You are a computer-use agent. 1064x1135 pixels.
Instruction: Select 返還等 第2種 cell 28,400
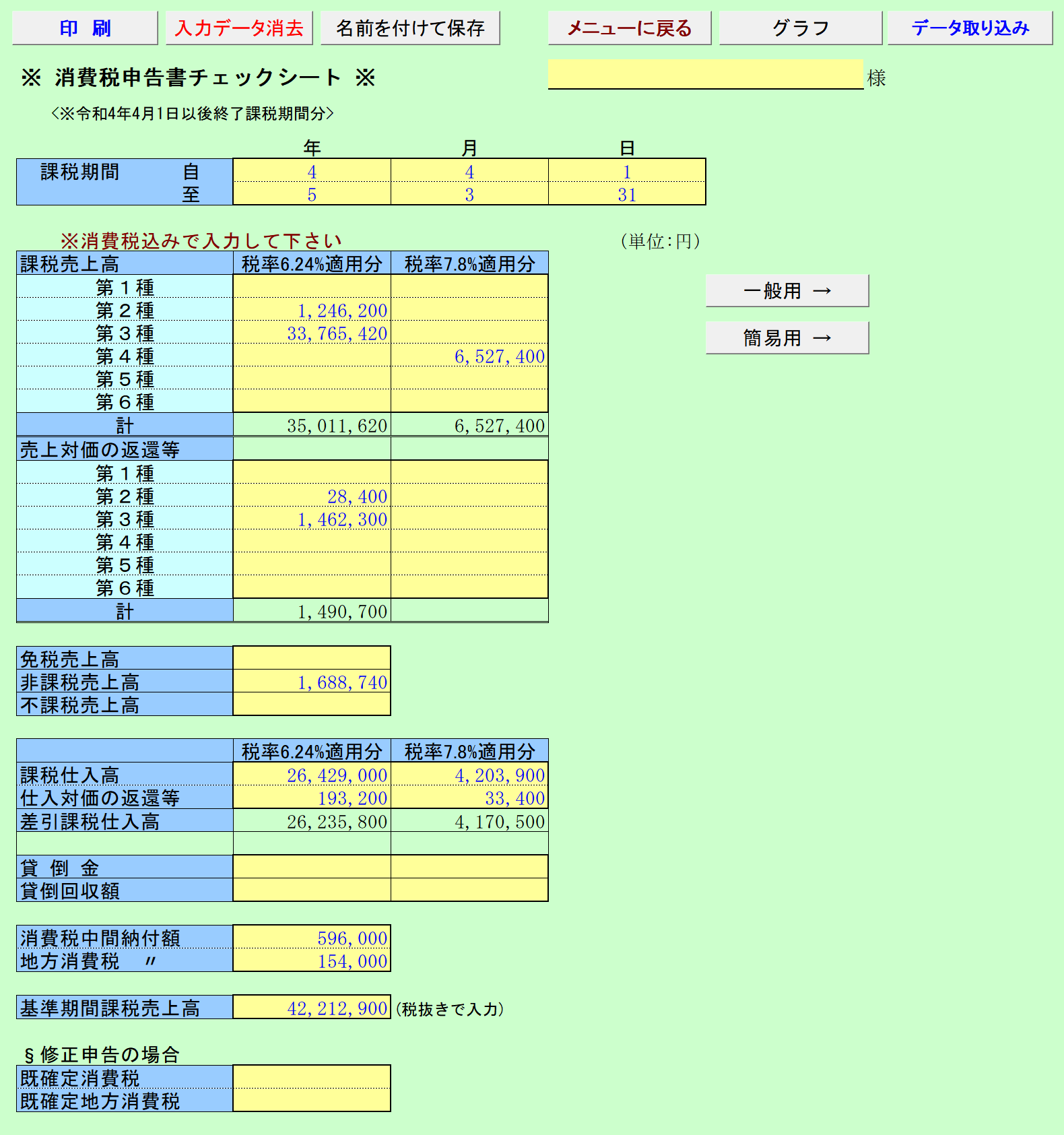312,496
